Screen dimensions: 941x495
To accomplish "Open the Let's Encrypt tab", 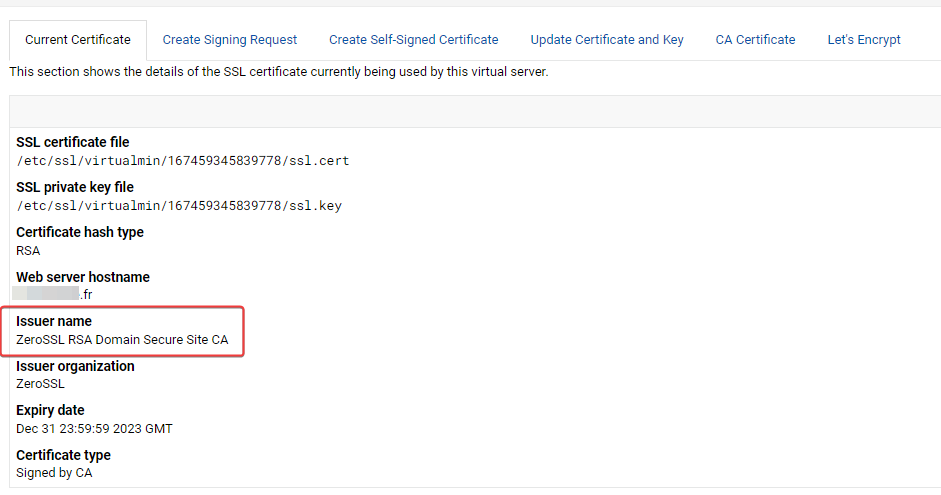I will (864, 40).
